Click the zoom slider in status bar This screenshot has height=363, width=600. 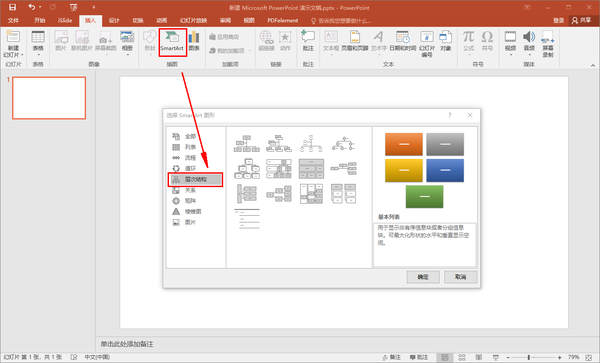point(528,357)
